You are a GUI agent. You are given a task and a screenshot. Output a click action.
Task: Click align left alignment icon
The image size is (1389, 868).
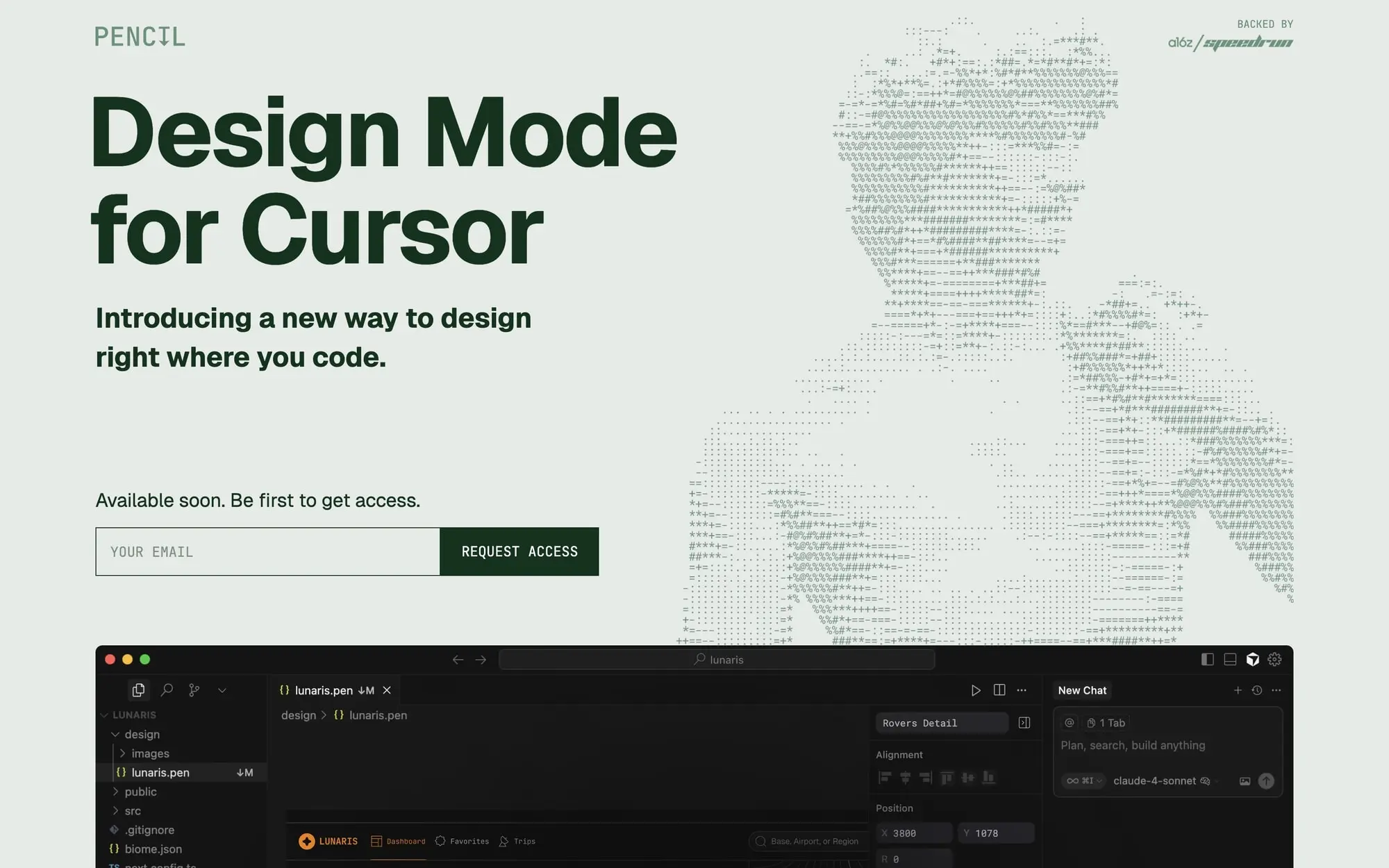pos(885,778)
